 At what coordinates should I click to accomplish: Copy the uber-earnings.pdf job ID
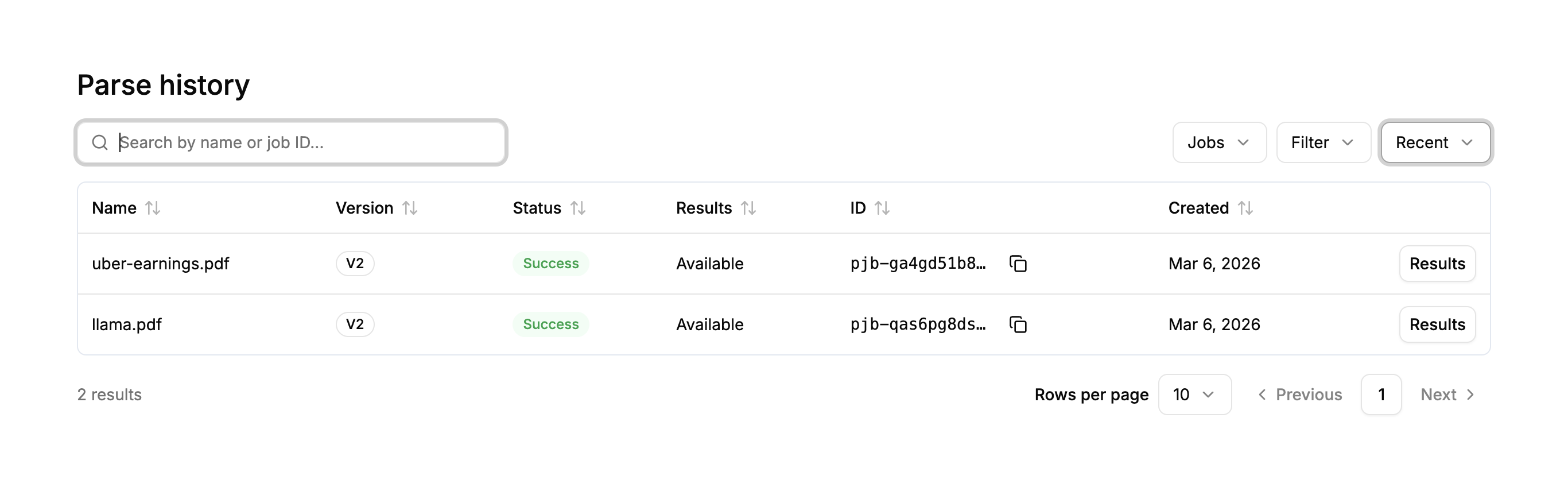[1018, 264]
